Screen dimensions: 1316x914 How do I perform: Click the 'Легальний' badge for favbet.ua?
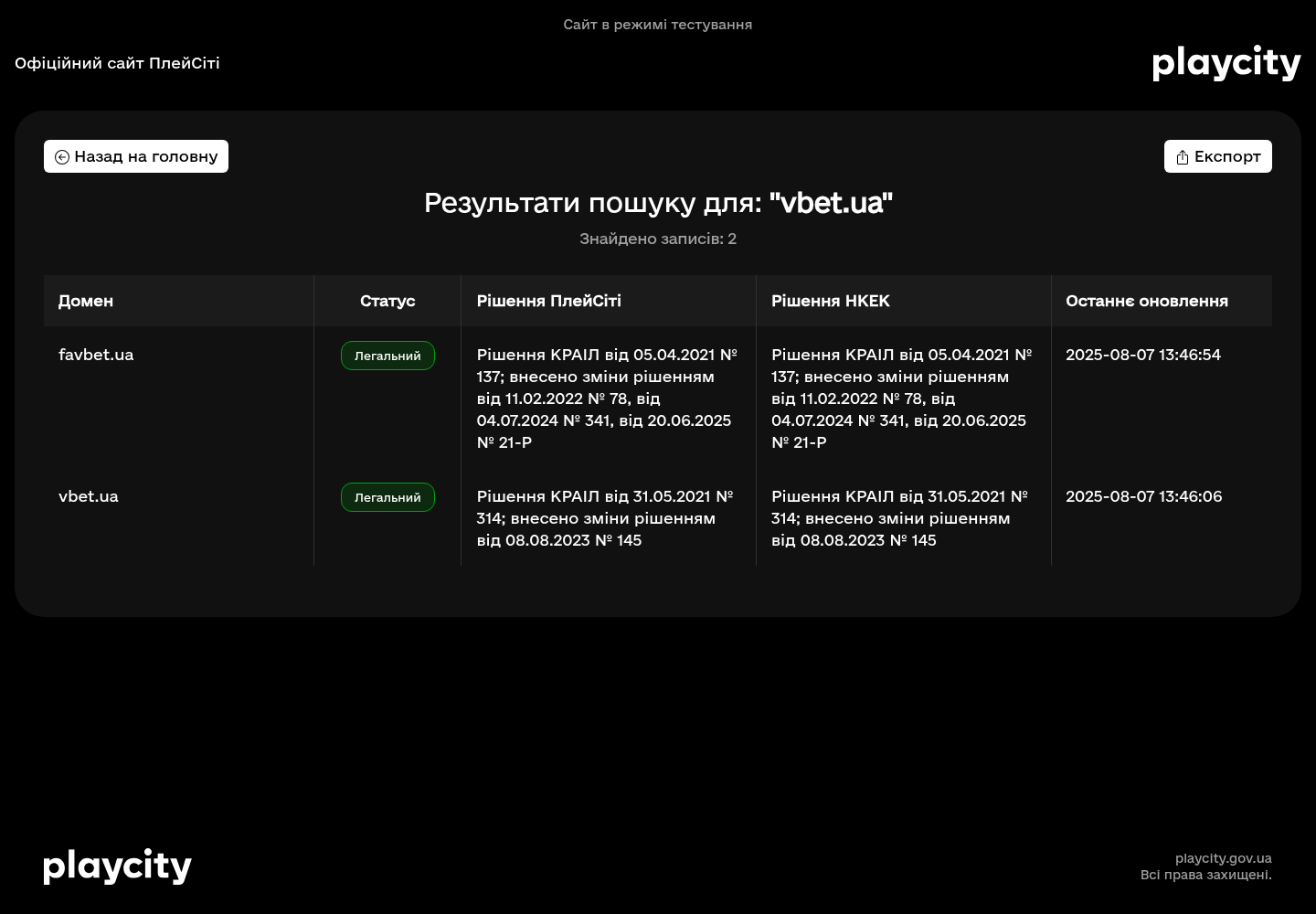tap(387, 356)
